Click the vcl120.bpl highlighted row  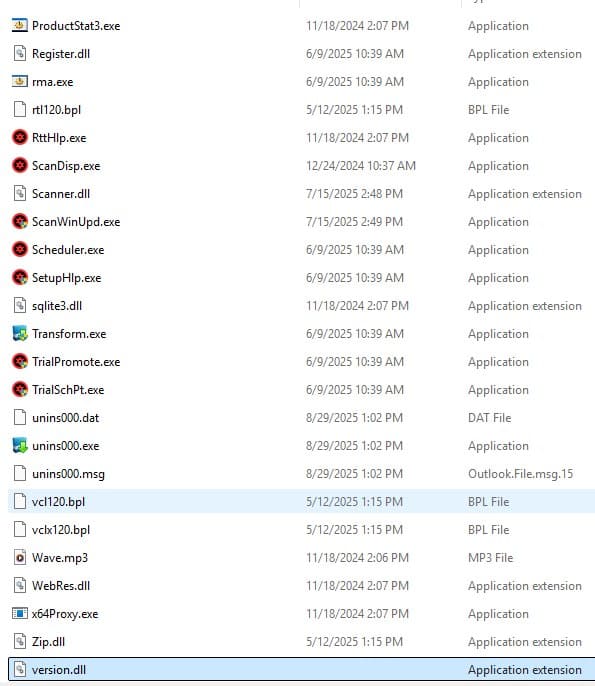(301, 502)
